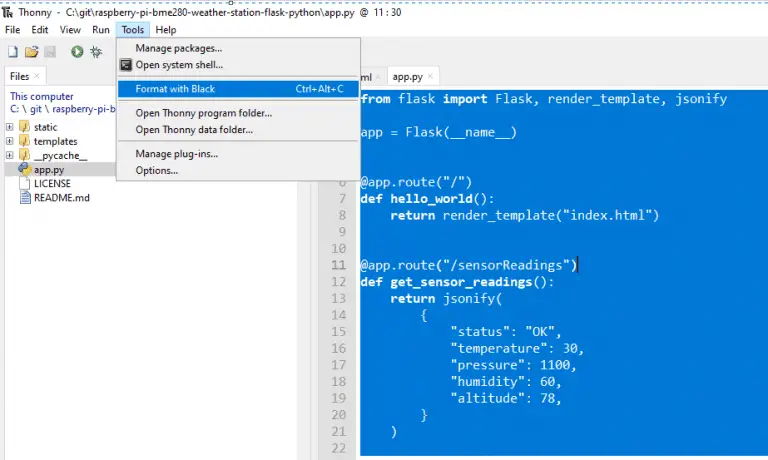
Task: Close the open Tools menu
Action: (x=133, y=30)
